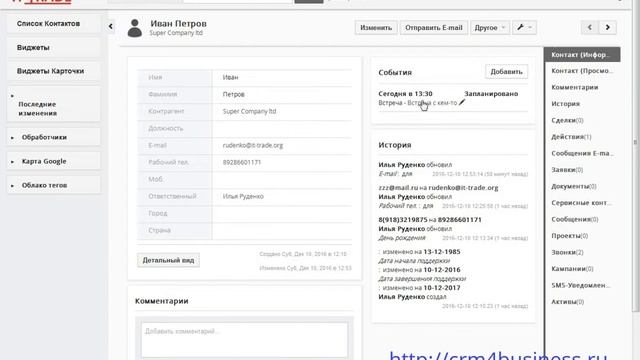Screen dimensions: 640x360
Task: Click the Super Company ltd field value
Action: point(249,111)
